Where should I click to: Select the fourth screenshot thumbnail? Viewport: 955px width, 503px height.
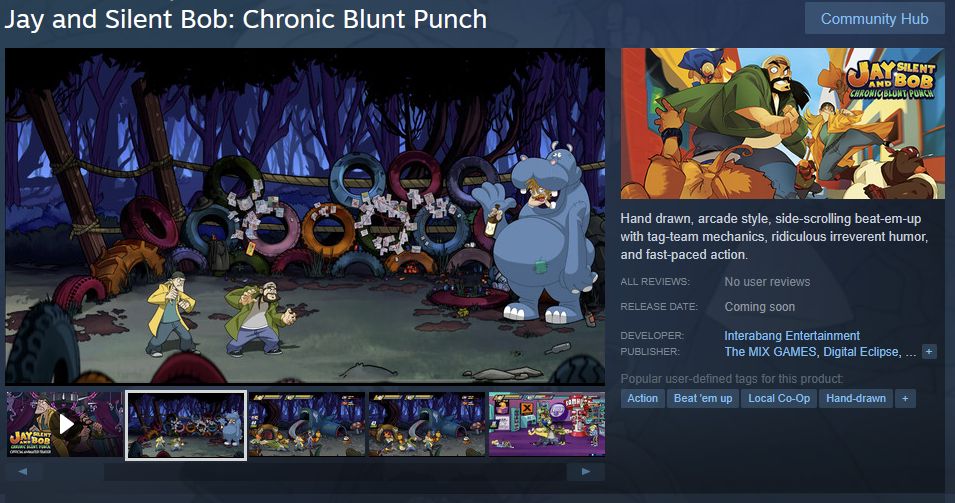click(x=427, y=424)
